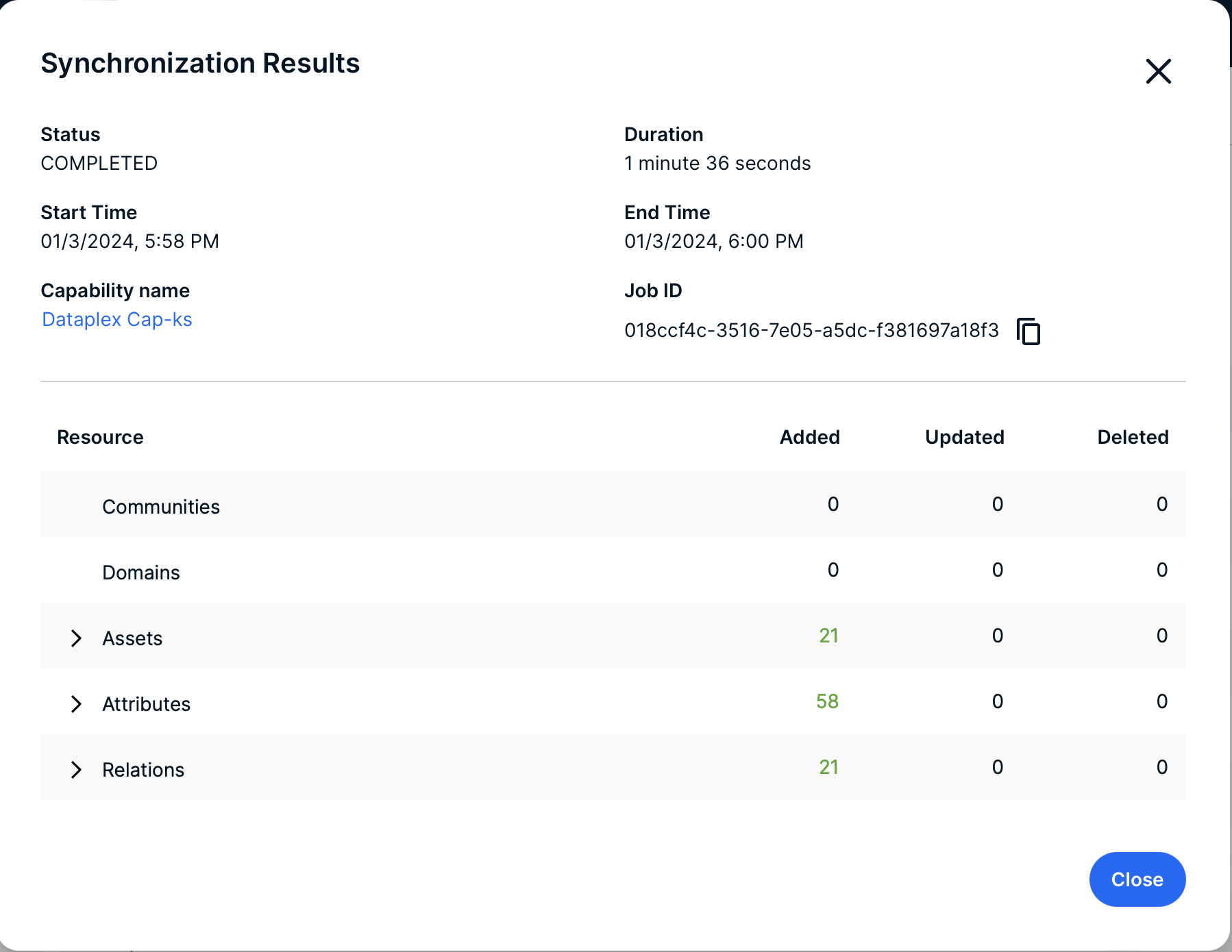This screenshot has height=952, width=1232.
Task: Click the COMPLETED status text
Action: [99, 164]
